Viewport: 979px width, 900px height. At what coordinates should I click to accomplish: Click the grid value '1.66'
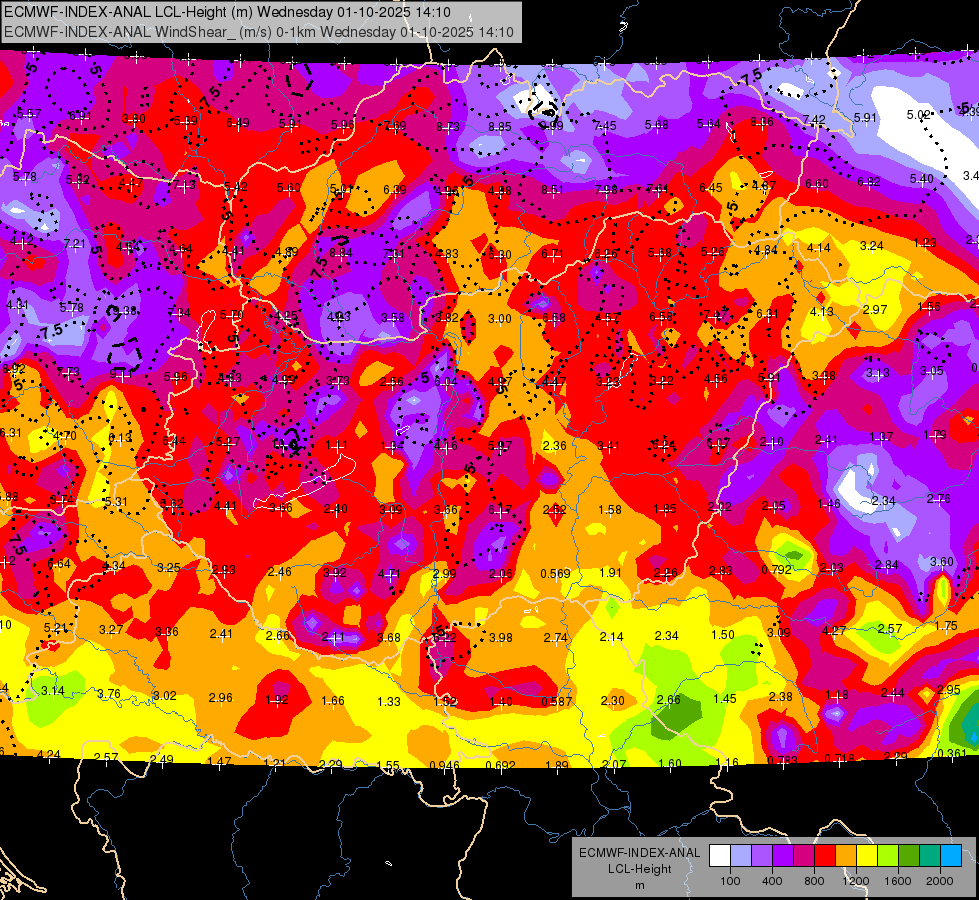point(333,701)
